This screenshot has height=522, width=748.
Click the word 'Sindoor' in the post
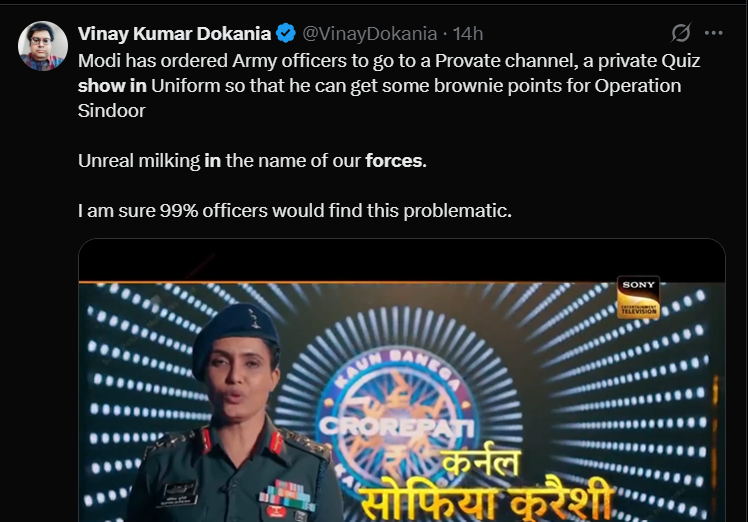point(112,111)
